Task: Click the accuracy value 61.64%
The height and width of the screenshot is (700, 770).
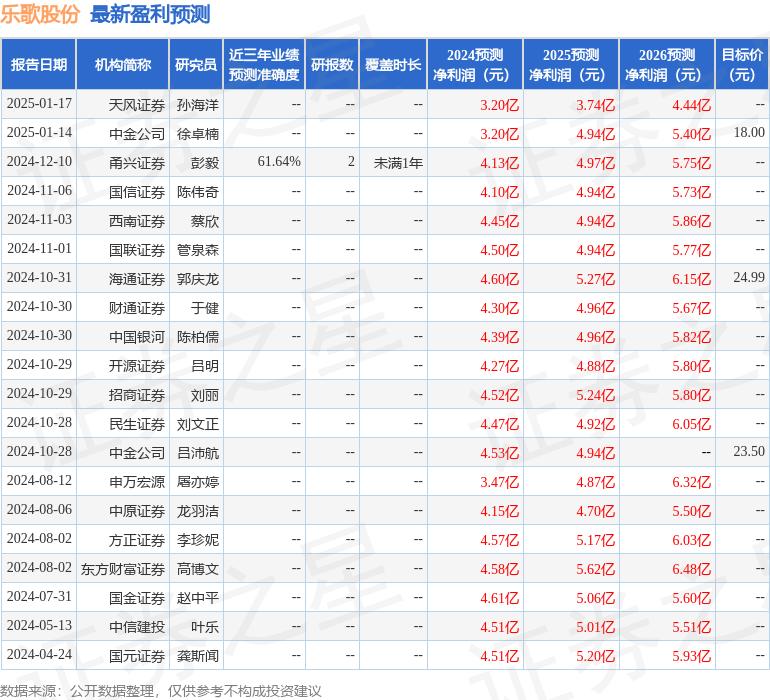Action: tap(279, 161)
